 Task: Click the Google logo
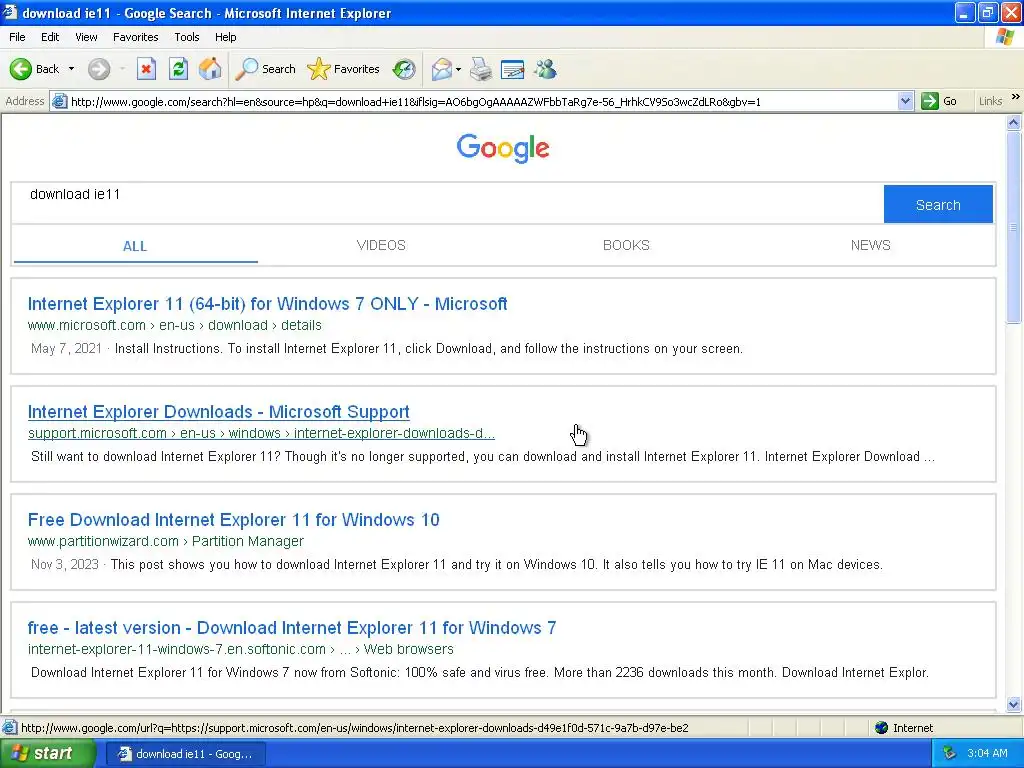pos(503,148)
